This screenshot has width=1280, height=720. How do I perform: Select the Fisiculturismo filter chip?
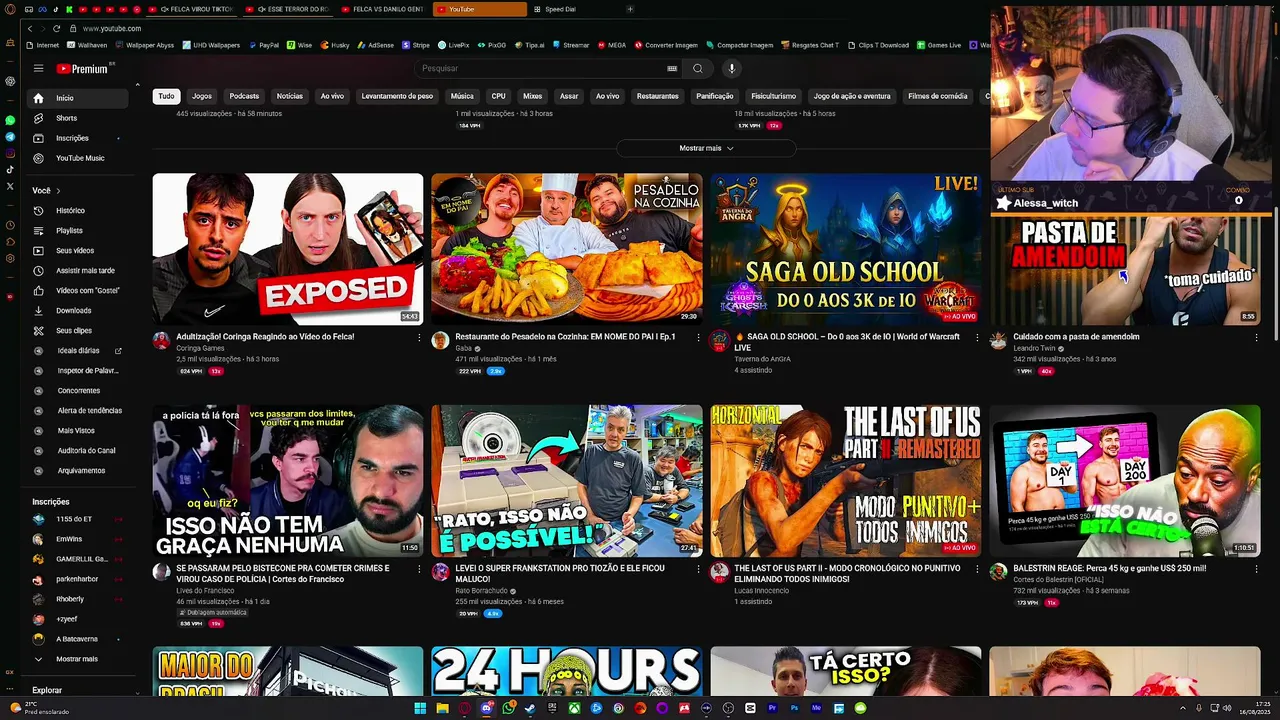tap(774, 96)
